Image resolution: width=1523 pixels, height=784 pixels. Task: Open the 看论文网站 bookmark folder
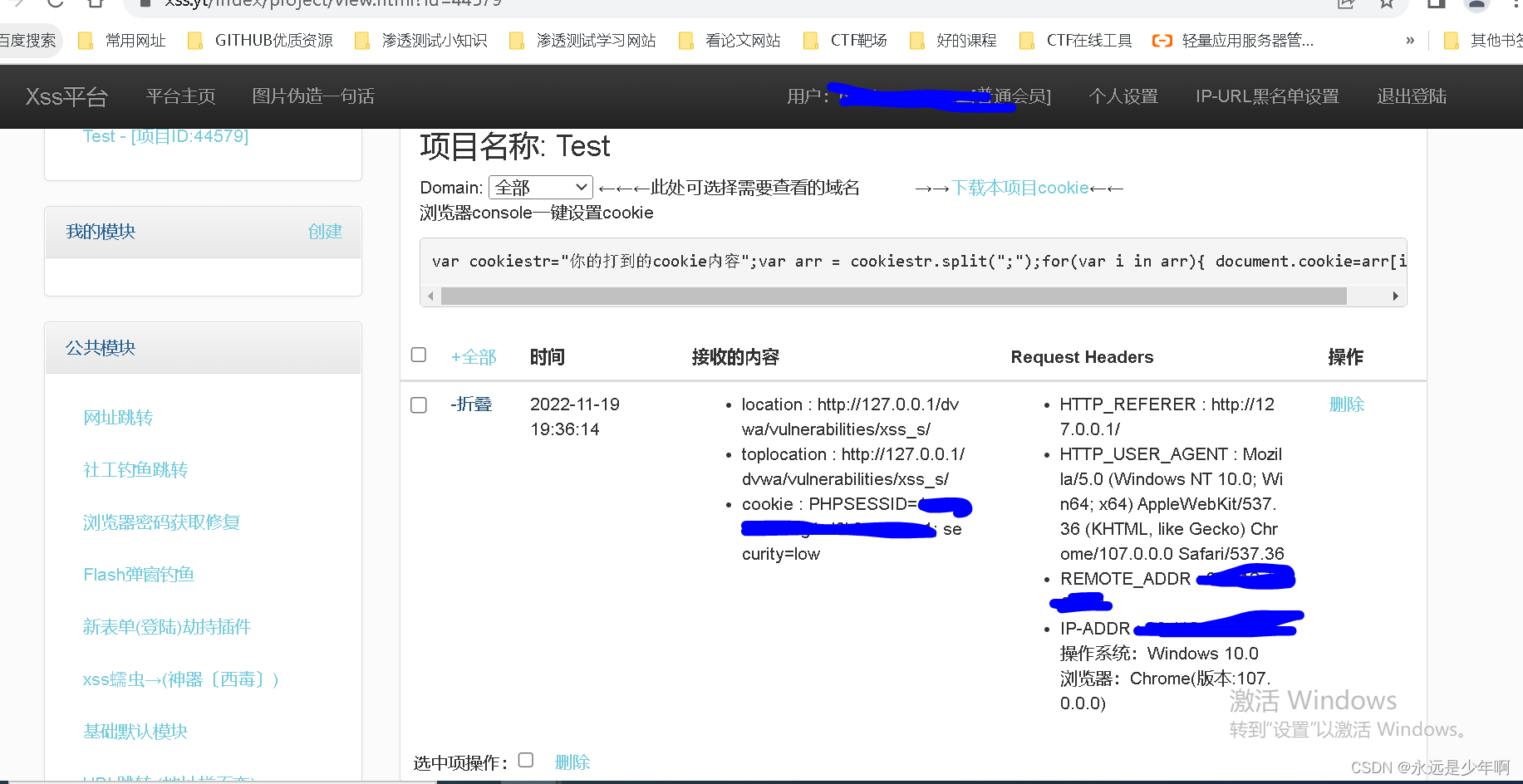[730, 41]
